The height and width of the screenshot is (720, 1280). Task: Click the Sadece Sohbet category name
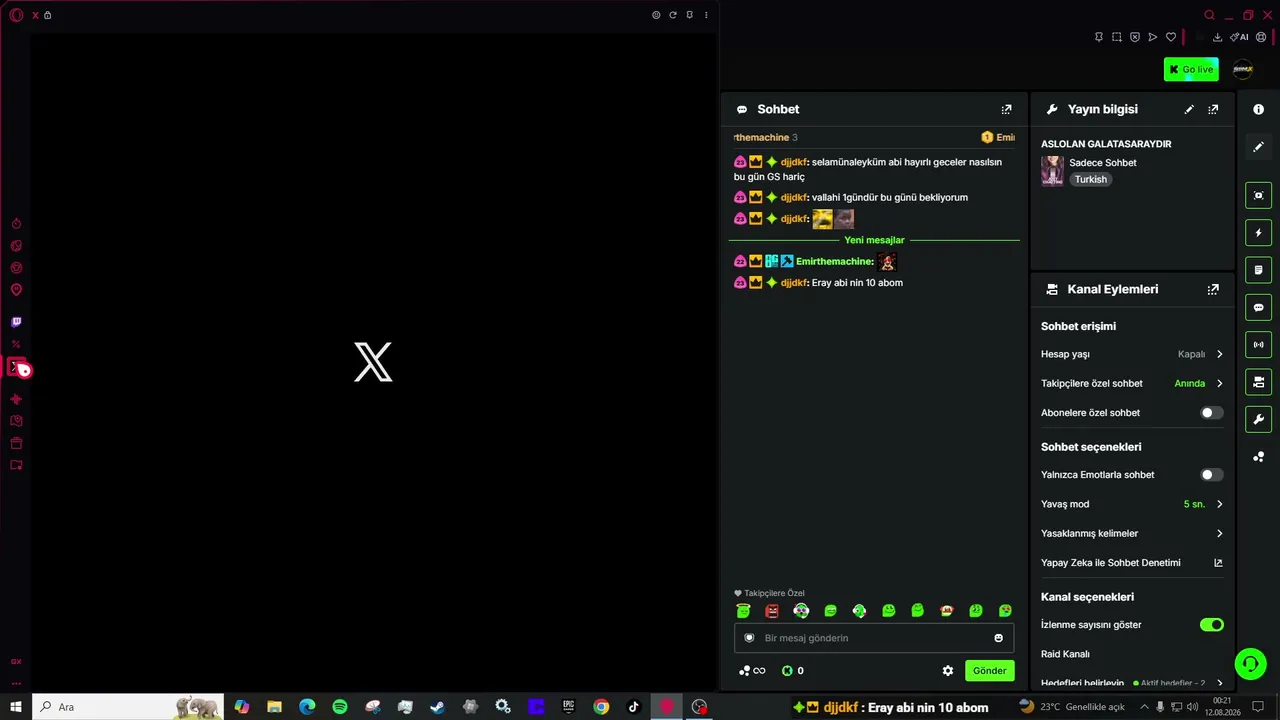[1103, 163]
